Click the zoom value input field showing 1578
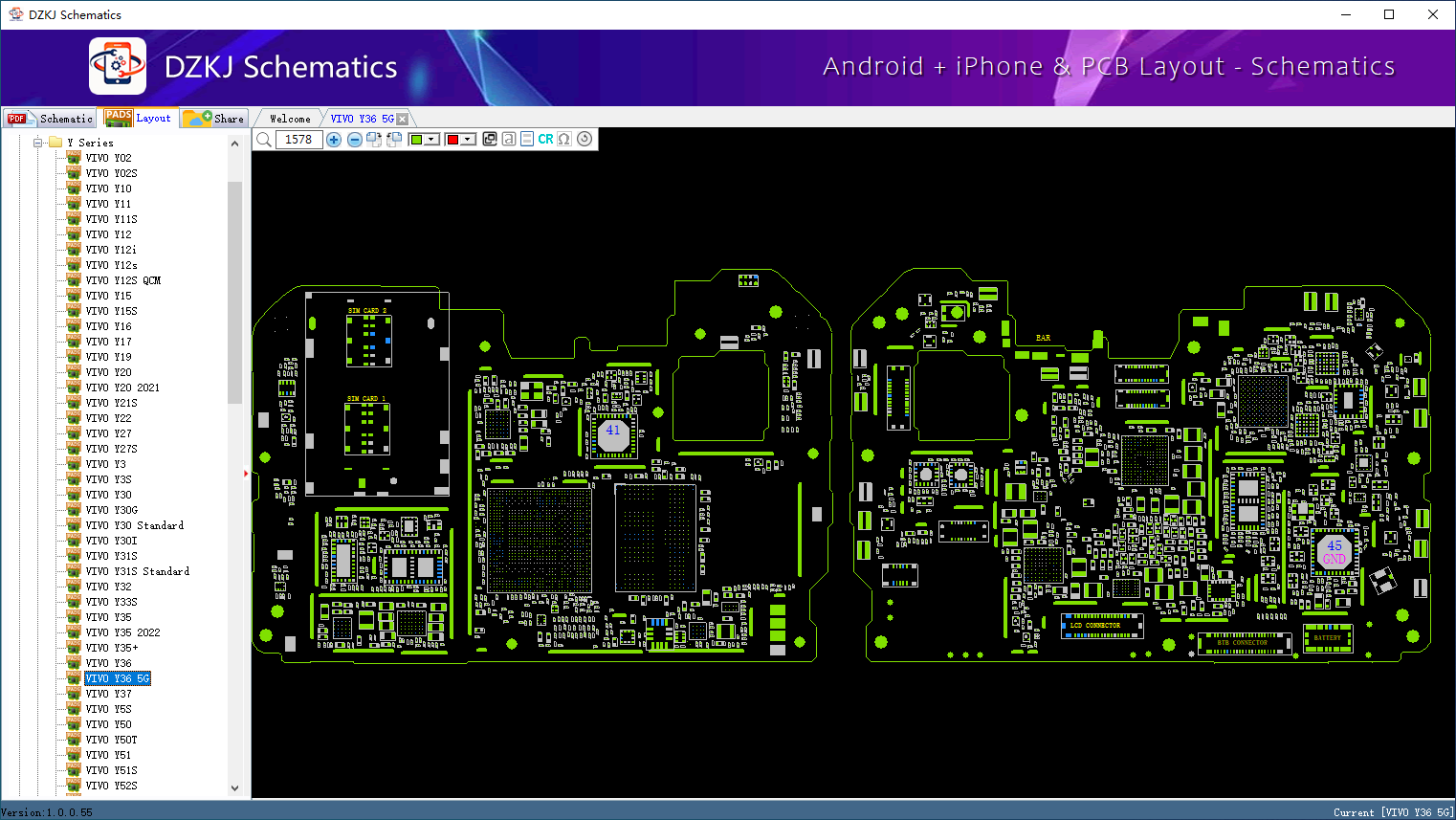Image resolution: width=1456 pixels, height=820 pixels. pos(298,140)
